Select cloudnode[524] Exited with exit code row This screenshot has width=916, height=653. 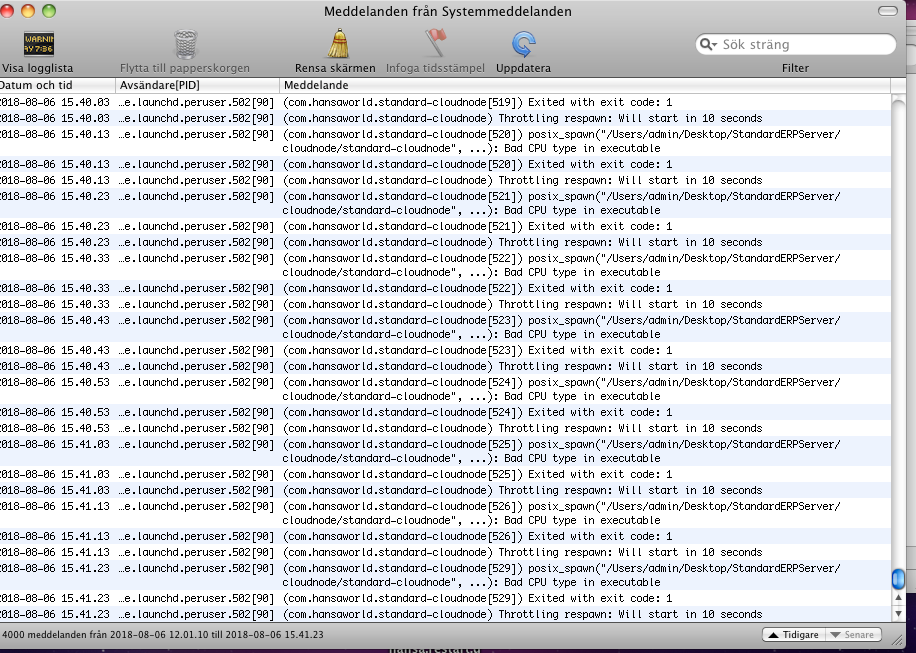click(x=445, y=412)
